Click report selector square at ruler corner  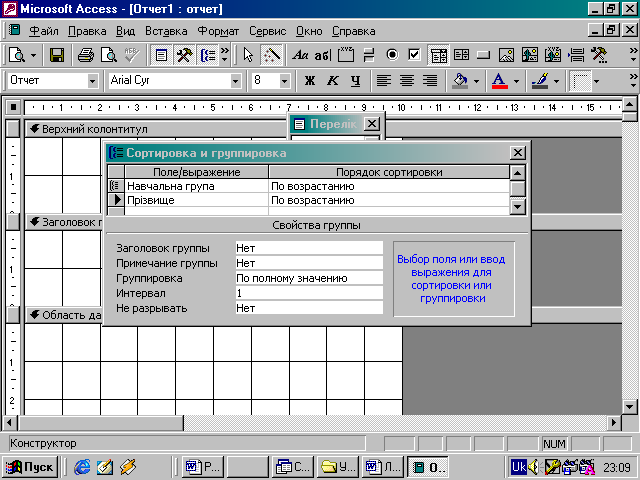pyautogui.click(x=13, y=107)
